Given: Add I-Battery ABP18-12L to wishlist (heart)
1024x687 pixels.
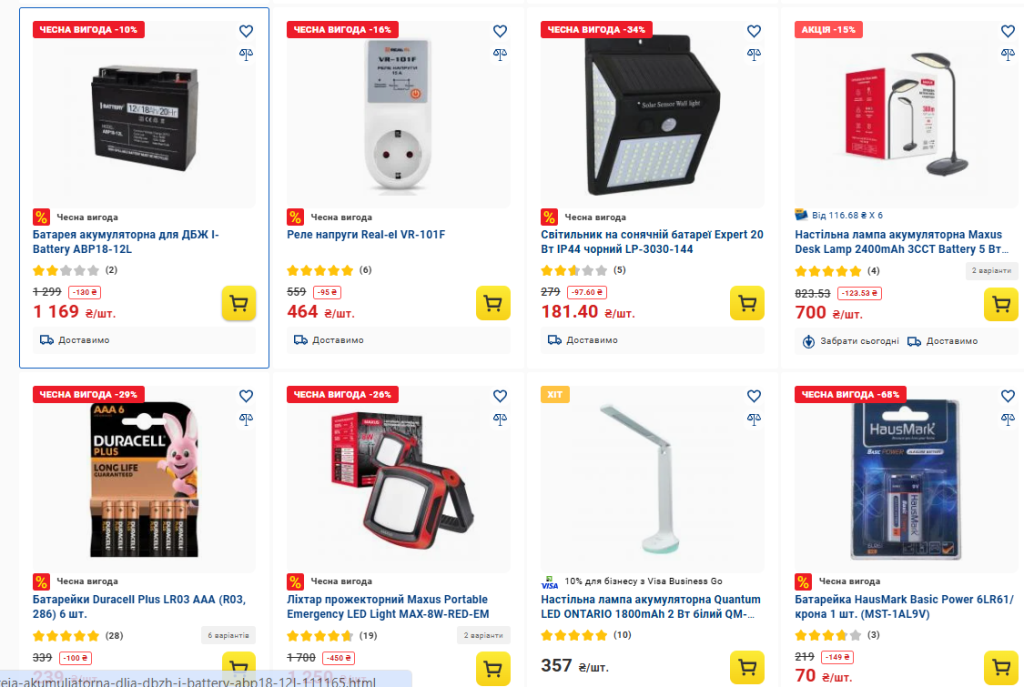Looking at the screenshot, I should tap(246, 31).
